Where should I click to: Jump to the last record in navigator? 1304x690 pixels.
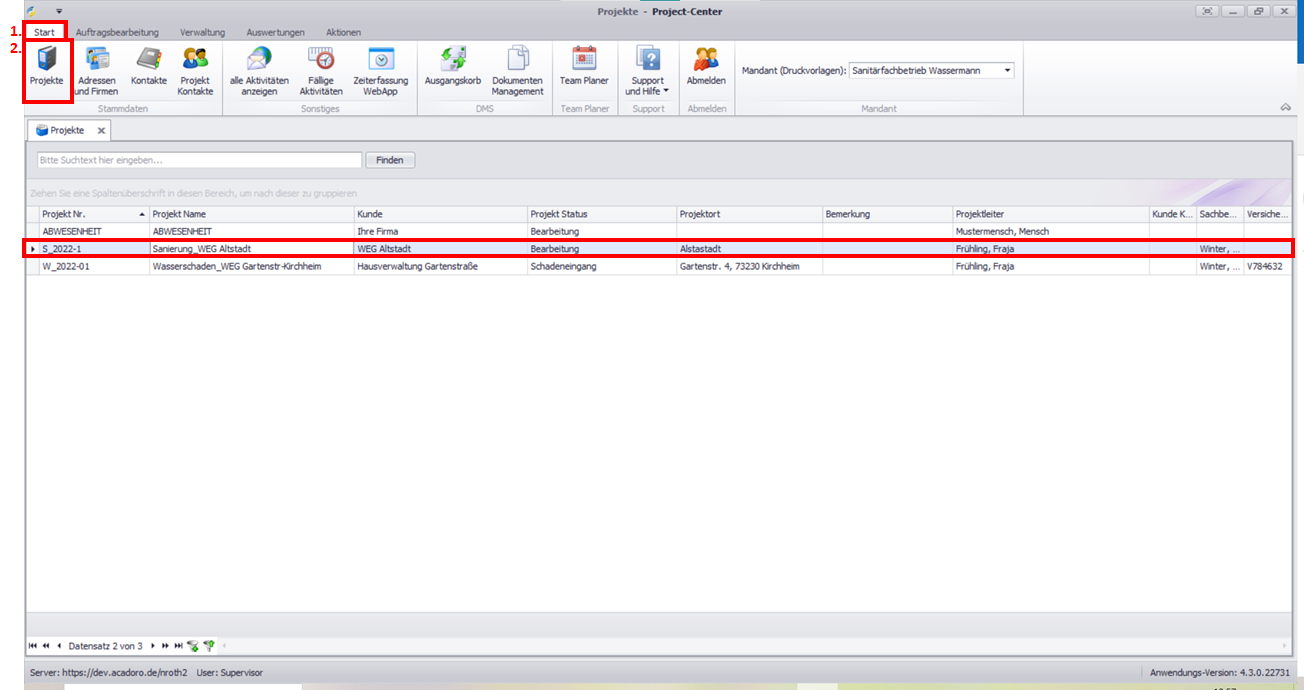(x=178, y=646)
